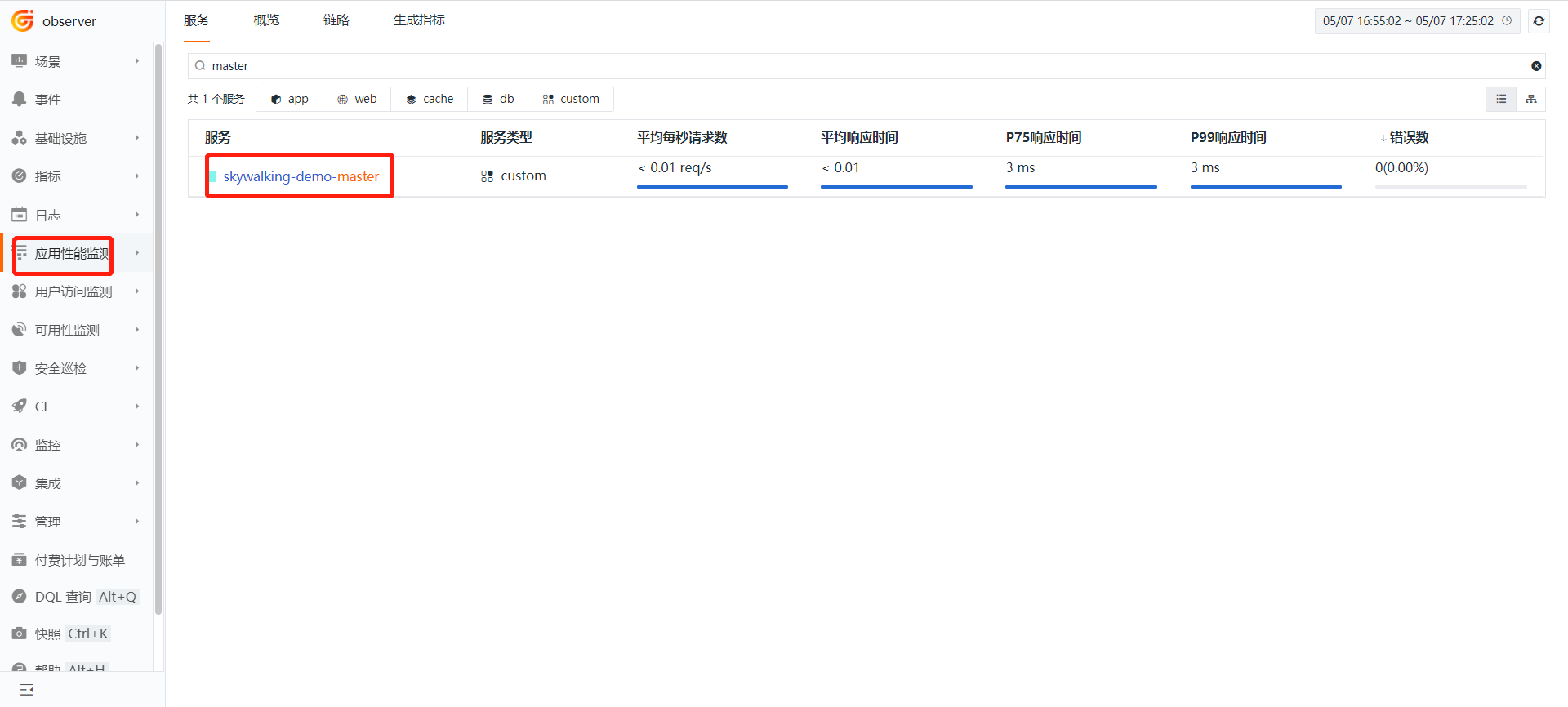Viewport: 1568px width, 707px height.
Task: Open the 事件 bell icon
Action: [20, 99]
